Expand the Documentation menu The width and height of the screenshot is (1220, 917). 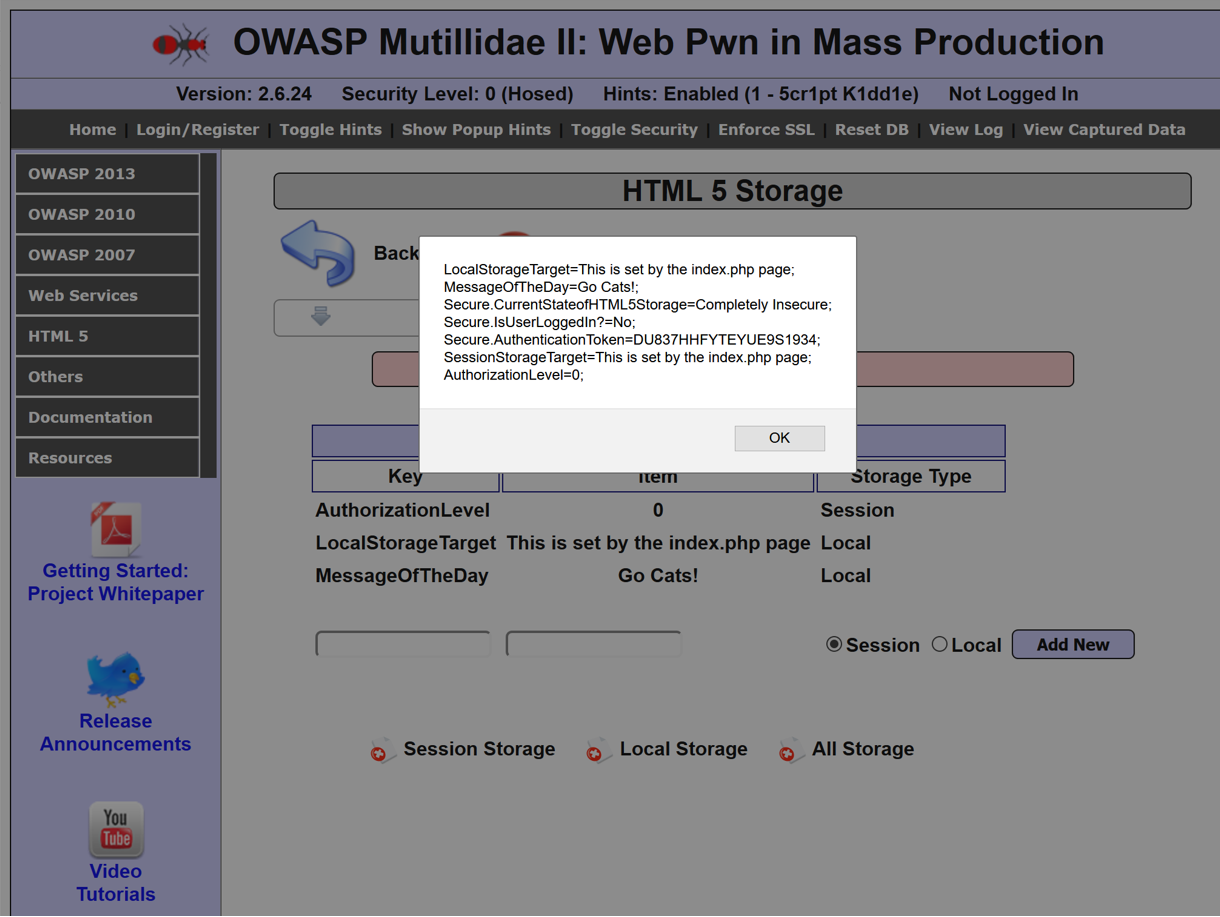107,417
